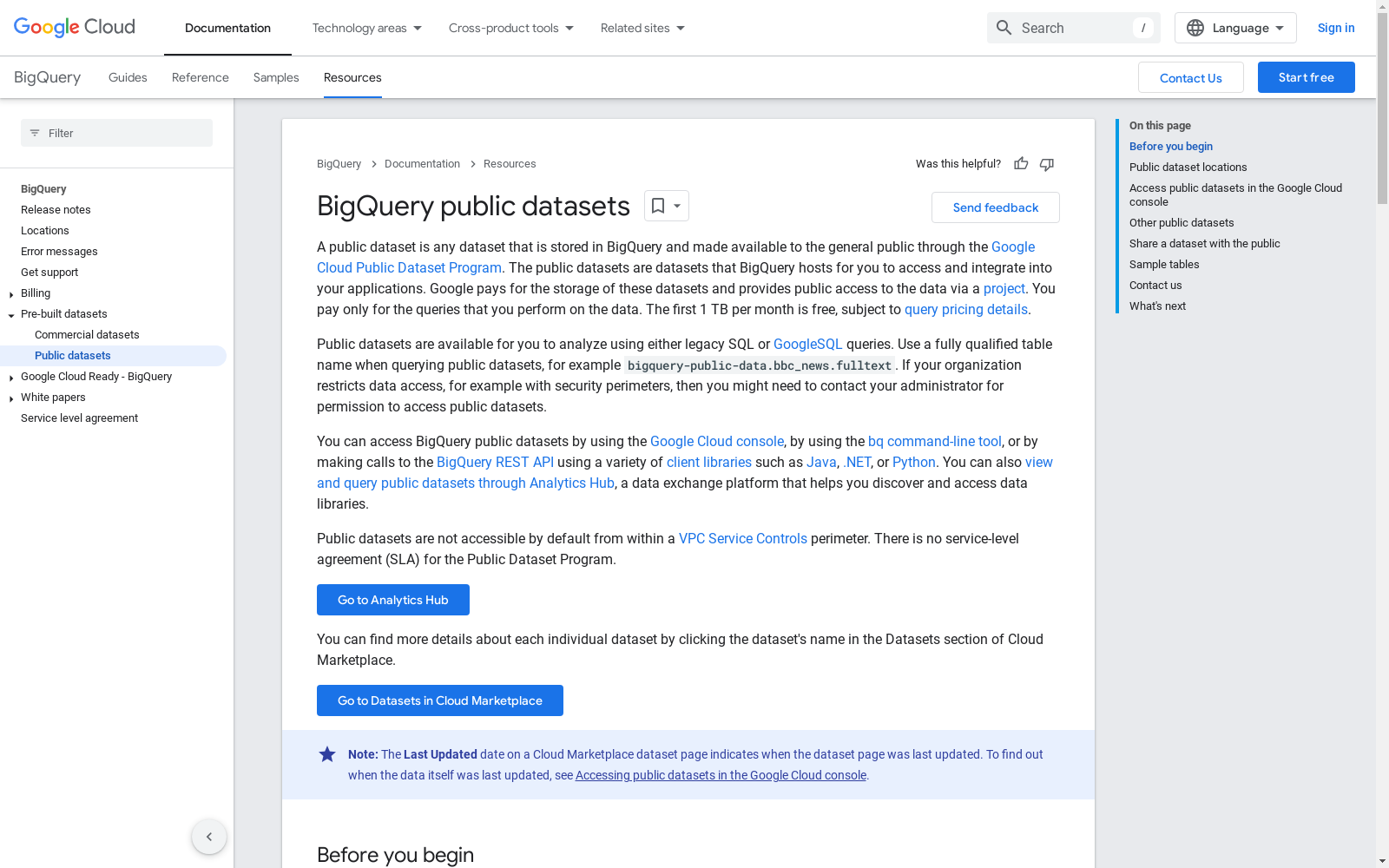Image resolution: width=1389 pixels, height=868 pixels.
Task: Open the Python link
Action: click(914, 463)
